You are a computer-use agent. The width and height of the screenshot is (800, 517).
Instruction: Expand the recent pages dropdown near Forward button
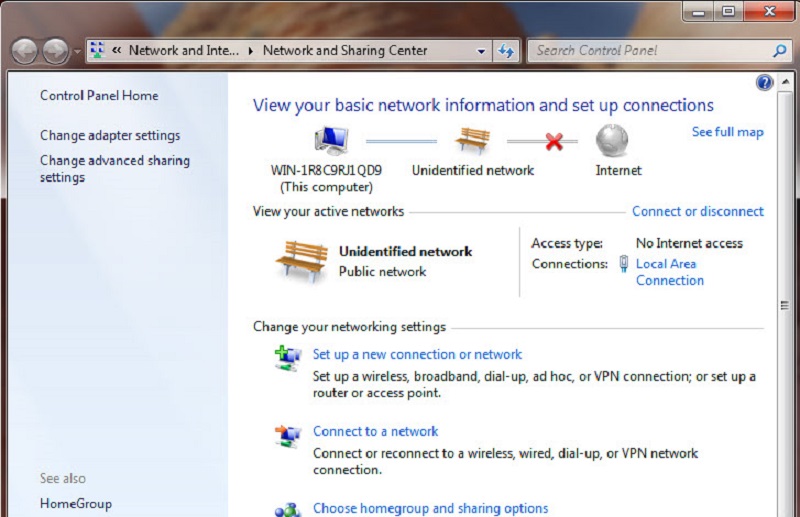coord(77,51)
